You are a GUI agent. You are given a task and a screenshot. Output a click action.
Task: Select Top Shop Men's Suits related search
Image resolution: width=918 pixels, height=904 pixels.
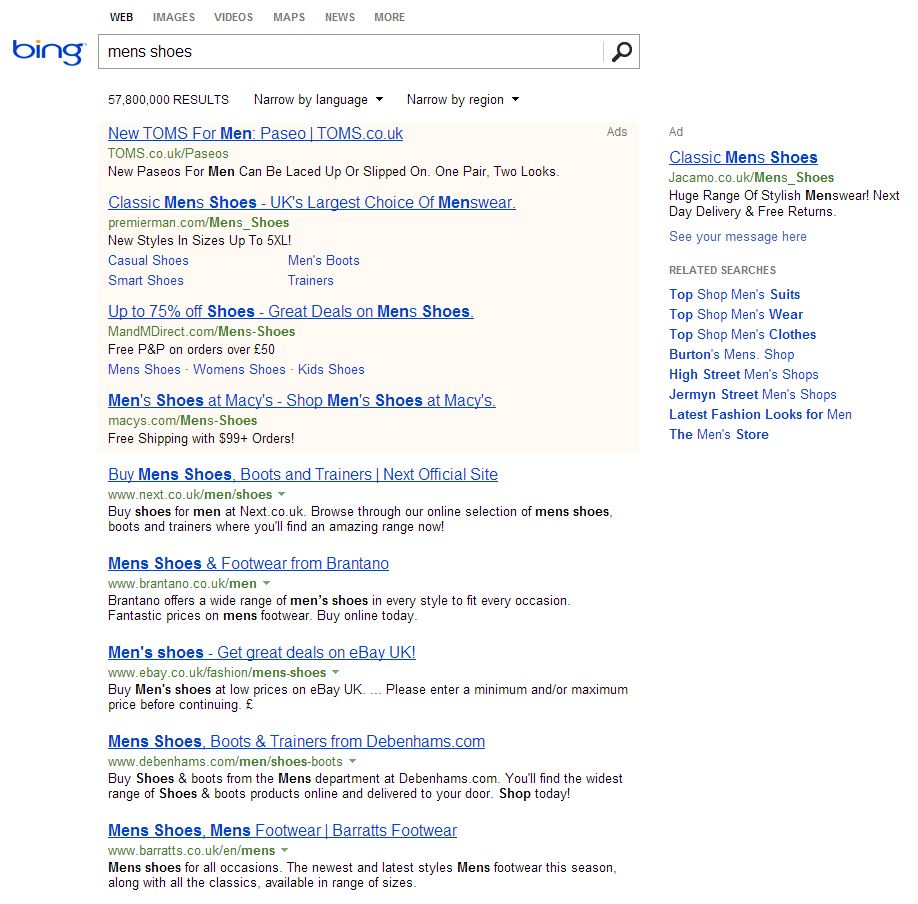[734, 295]
